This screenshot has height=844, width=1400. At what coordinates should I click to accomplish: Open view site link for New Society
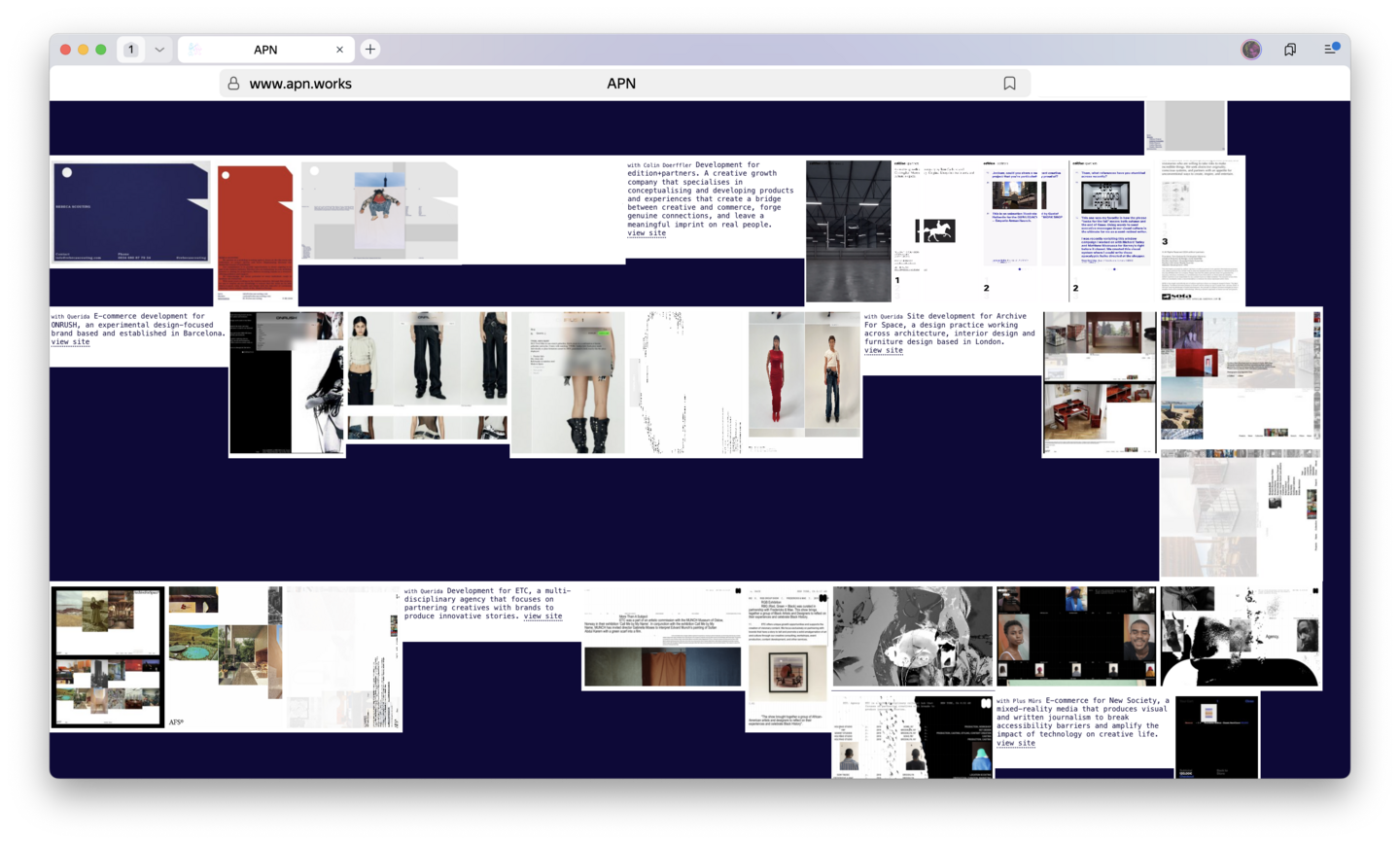point(1015,743)
